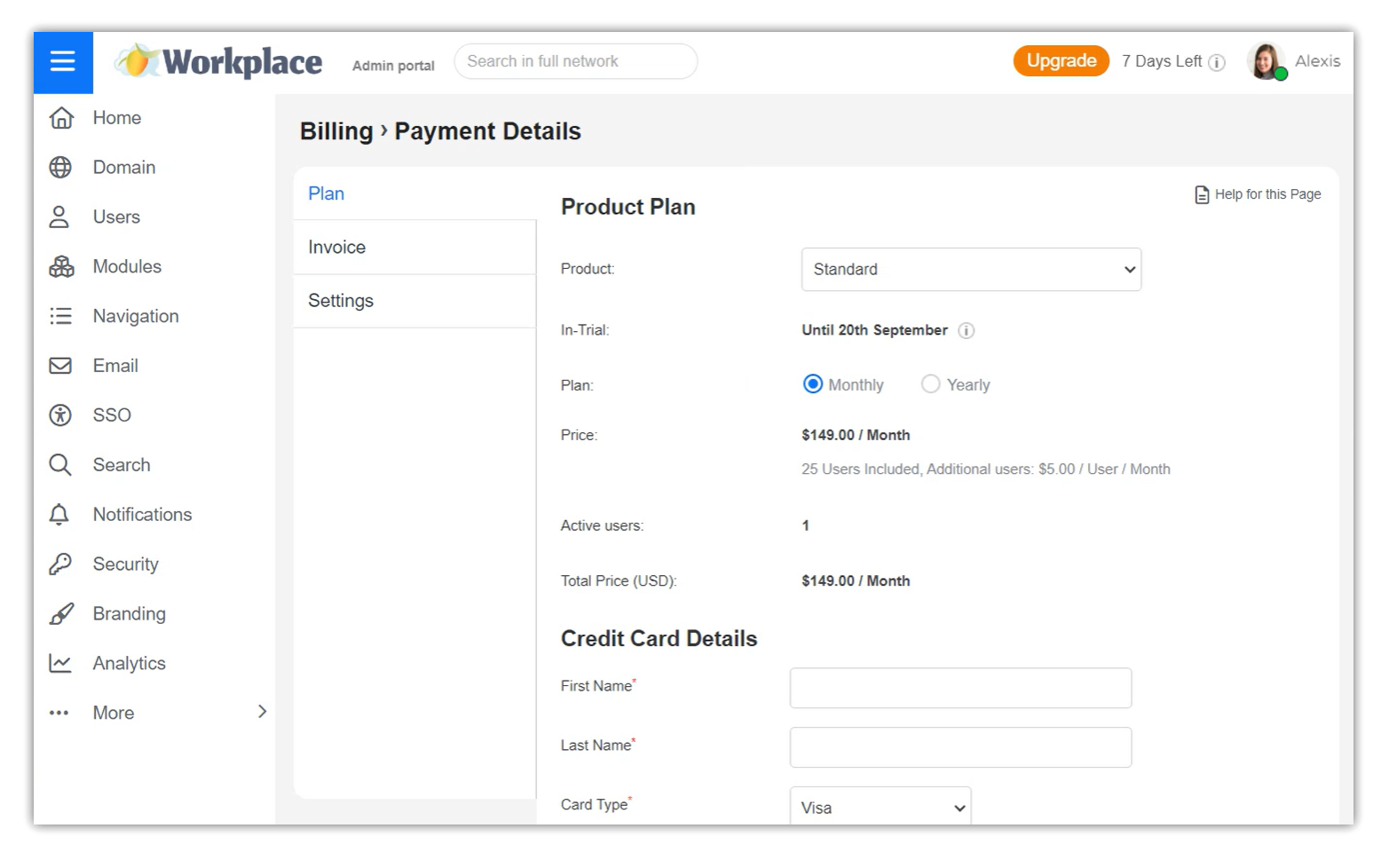Select the Monthly plan radio button
The height and width of the screenshot is (868, 1397).
[812, 384]
